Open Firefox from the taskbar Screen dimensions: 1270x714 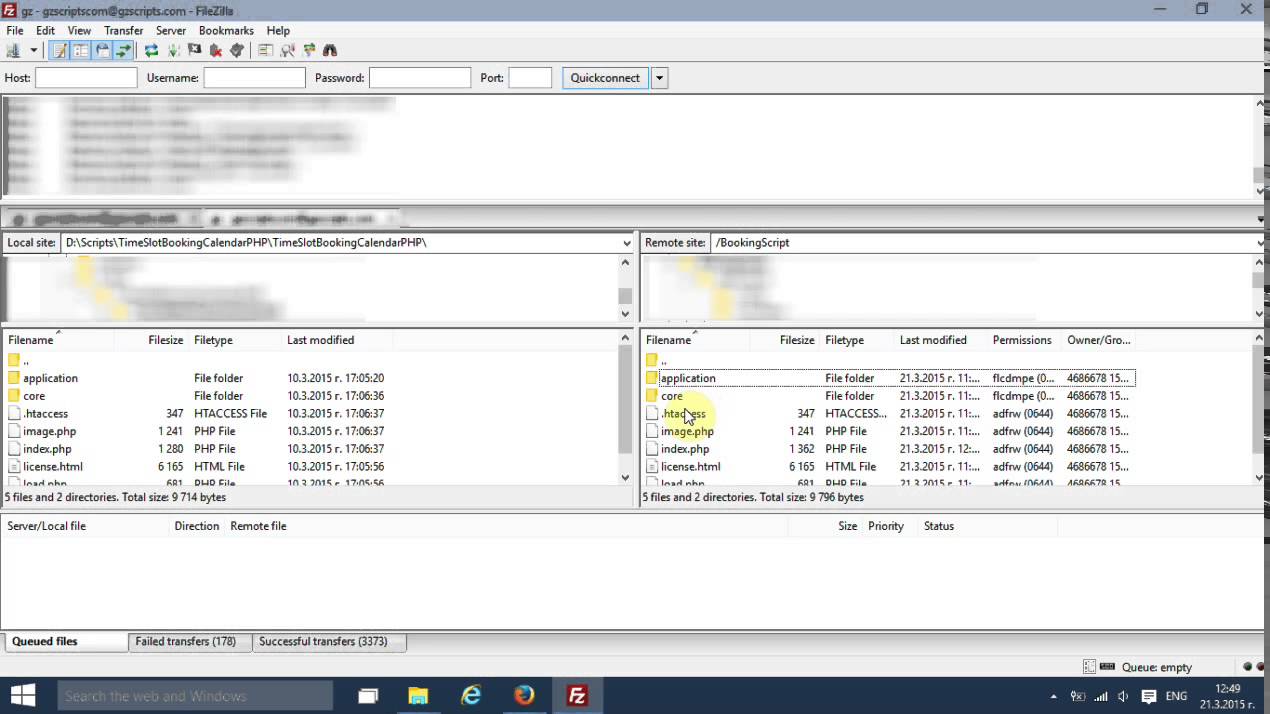pyautogui.click(x=524, y=695)
